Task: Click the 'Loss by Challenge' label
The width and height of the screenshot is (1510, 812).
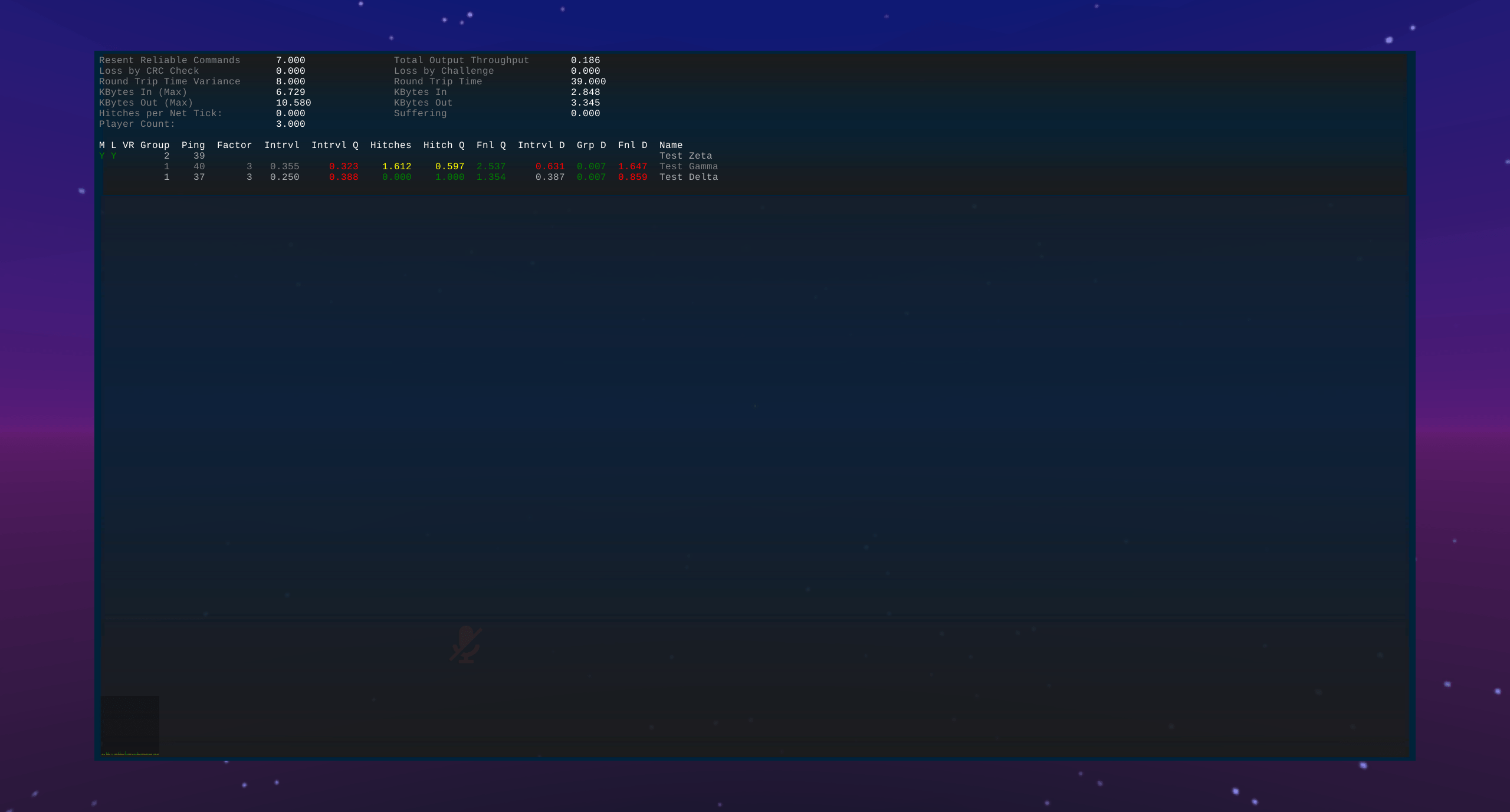Action: tap(444, 71)
